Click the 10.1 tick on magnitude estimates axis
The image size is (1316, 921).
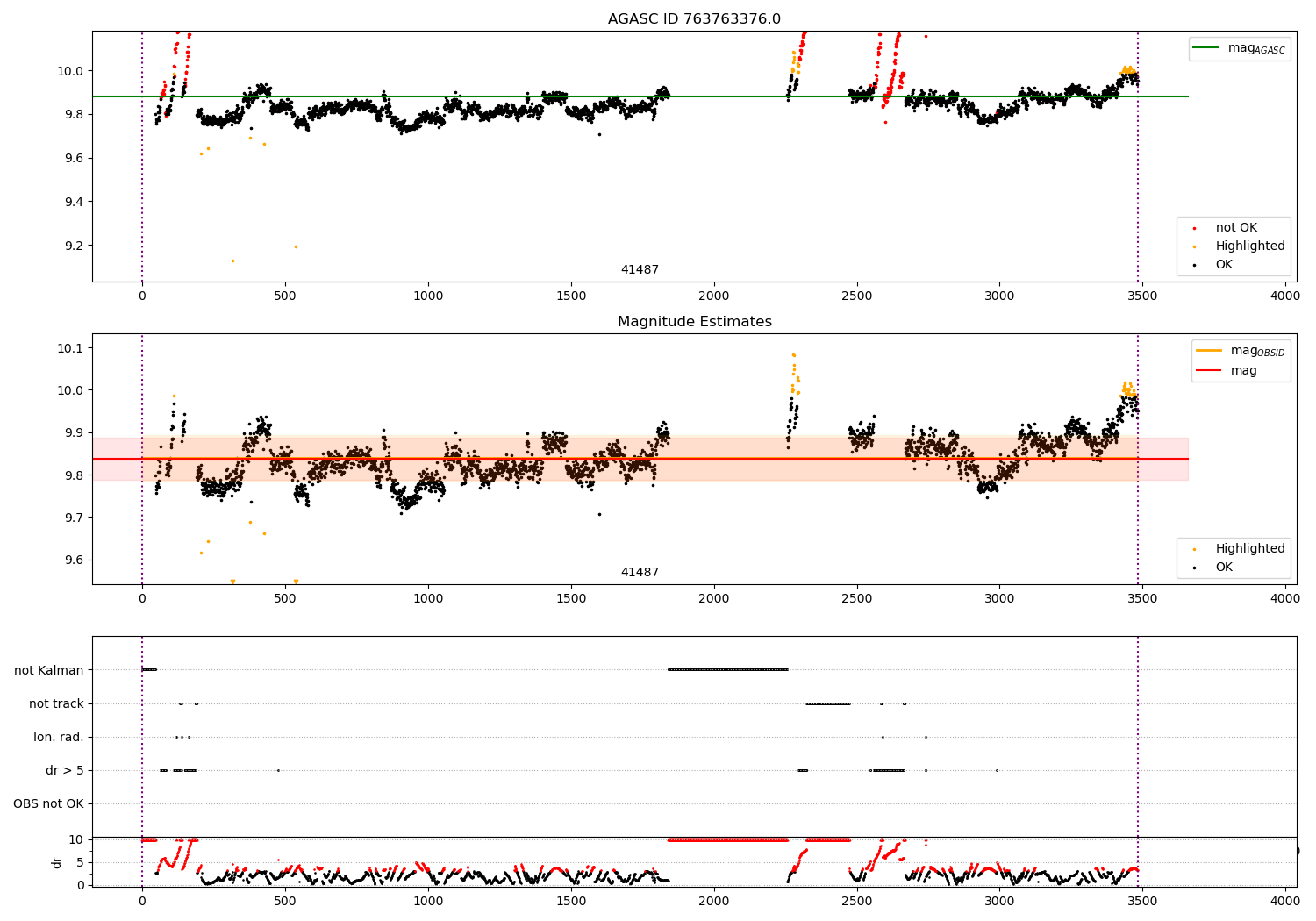pyautogui.click(x=71, y=348)
